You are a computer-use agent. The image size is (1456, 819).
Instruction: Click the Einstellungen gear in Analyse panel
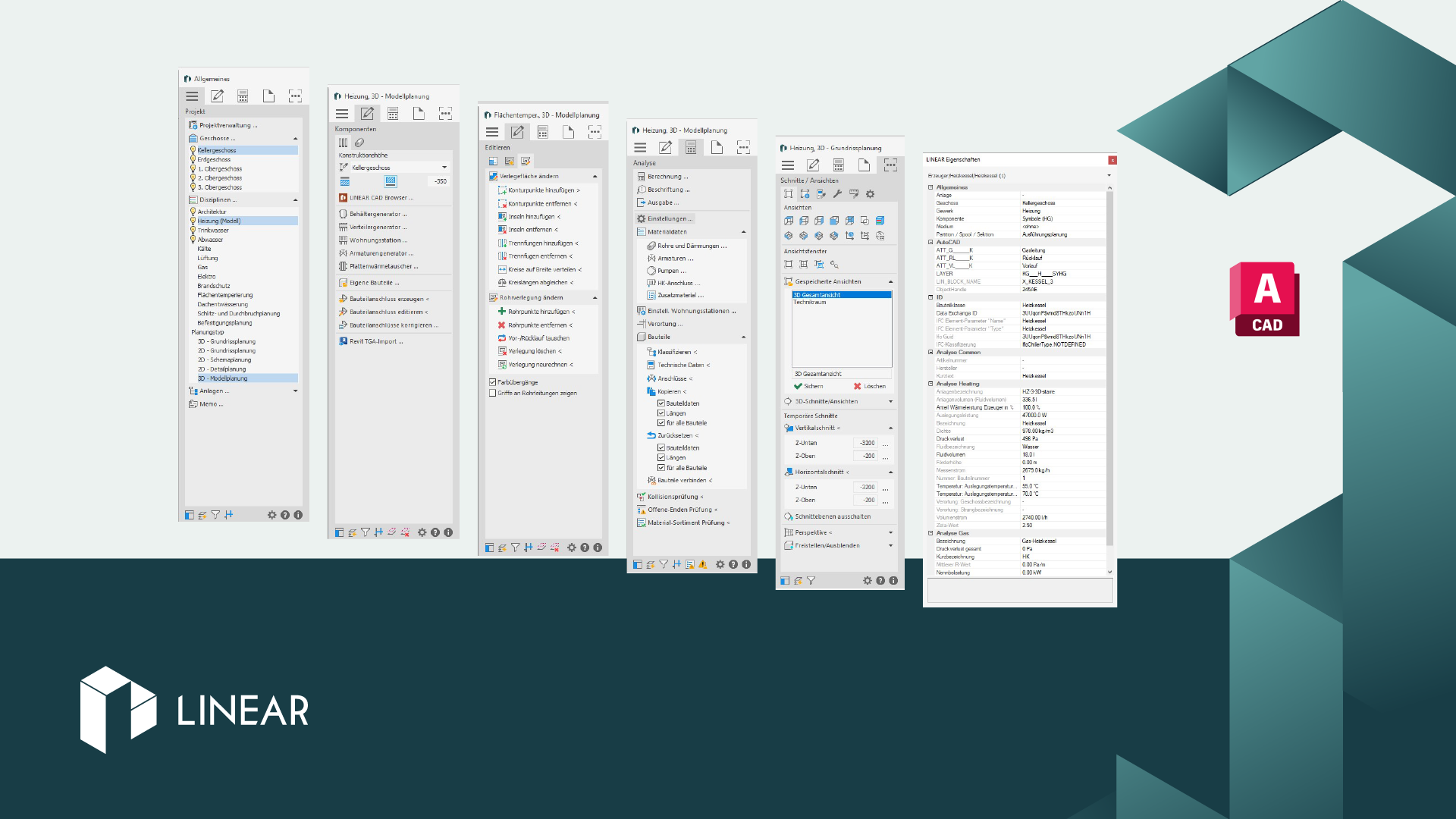click(x=641, y=218)
